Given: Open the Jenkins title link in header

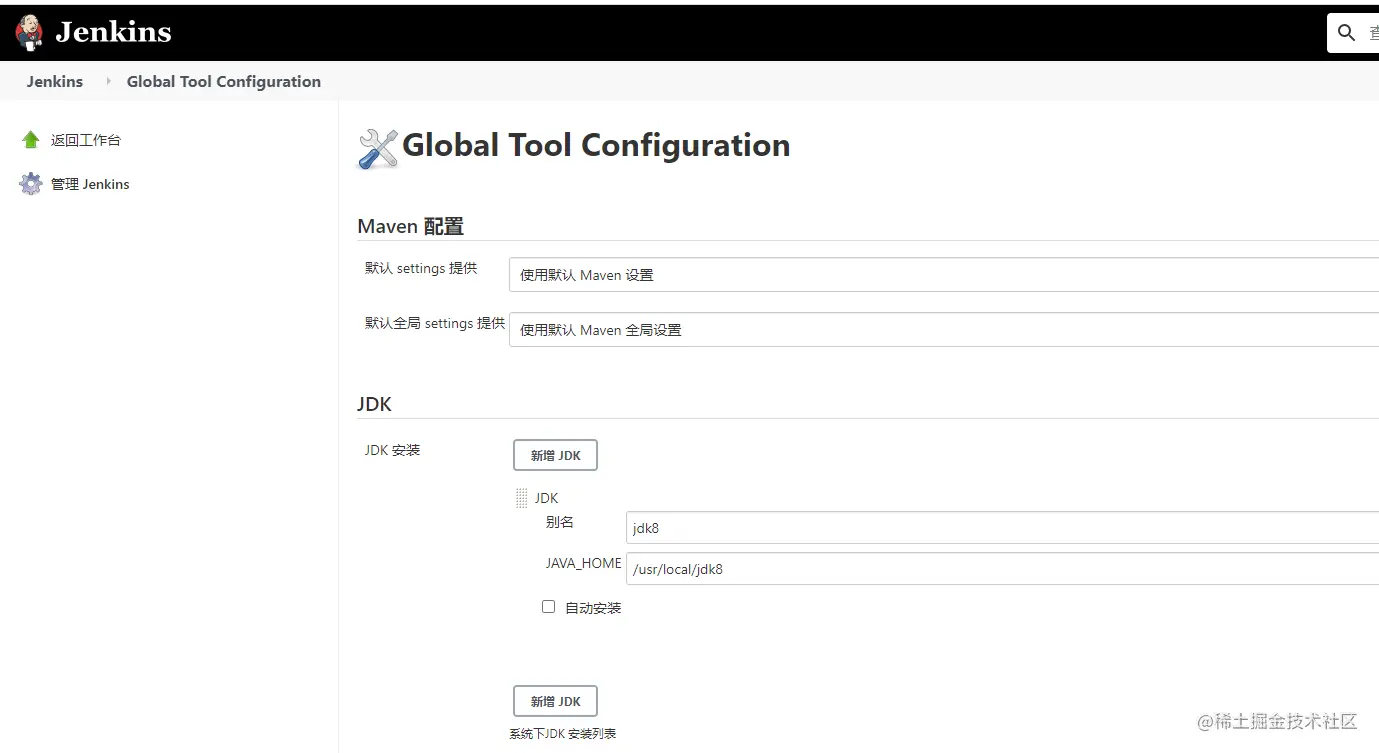Looking at the screenshot, I should pyautogui.click(x=113, y=32).
